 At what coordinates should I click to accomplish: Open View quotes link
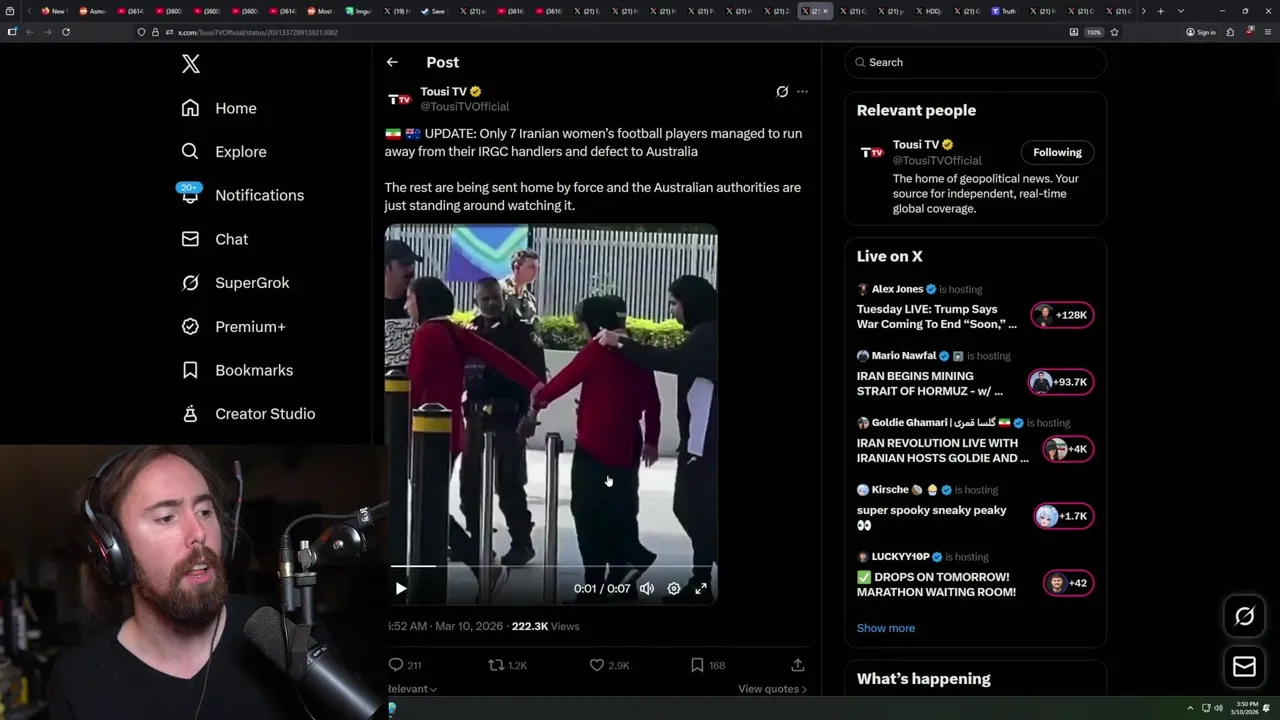tap(772, 689)
